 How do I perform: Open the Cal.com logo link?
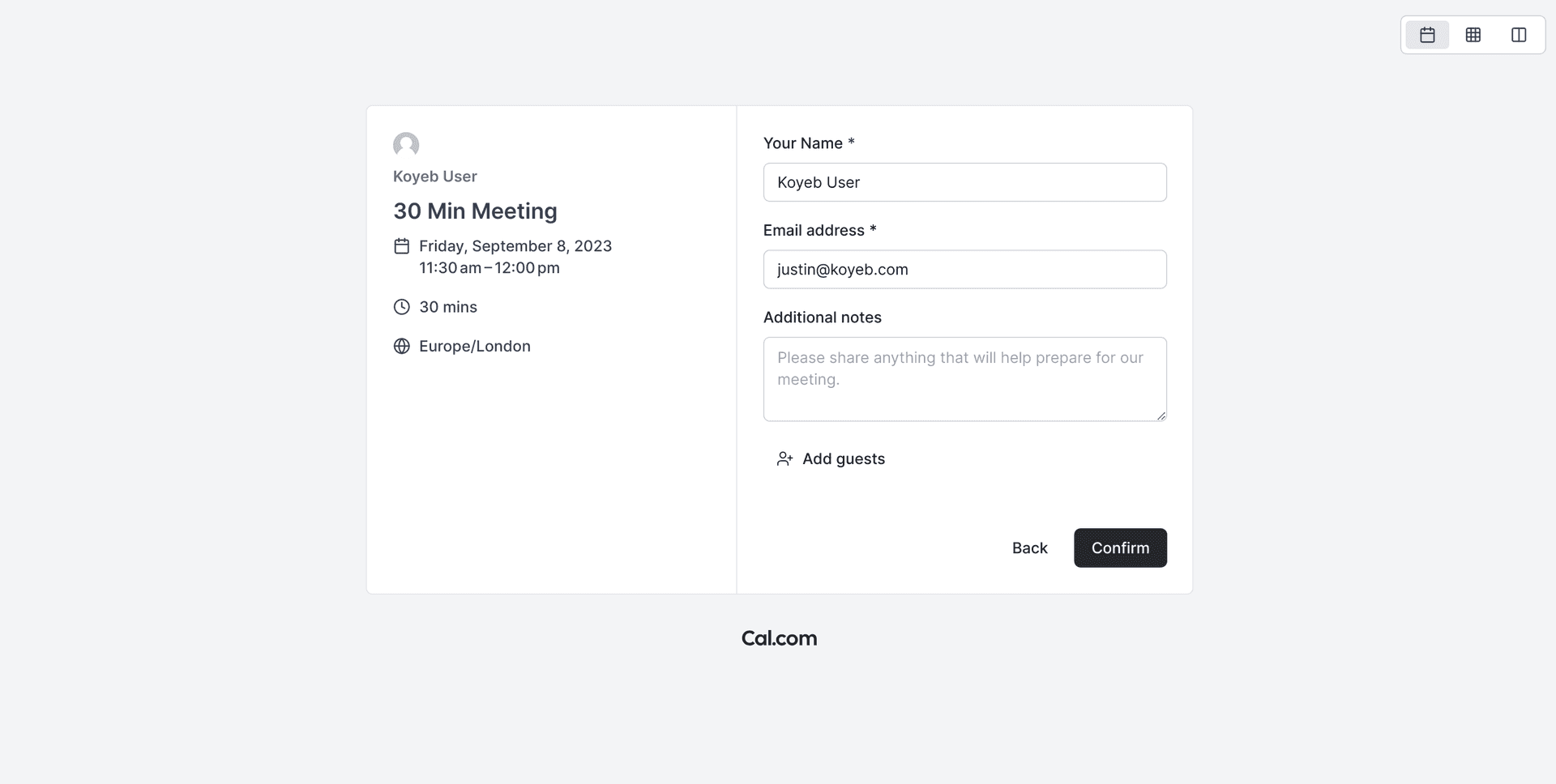(779, 638)
